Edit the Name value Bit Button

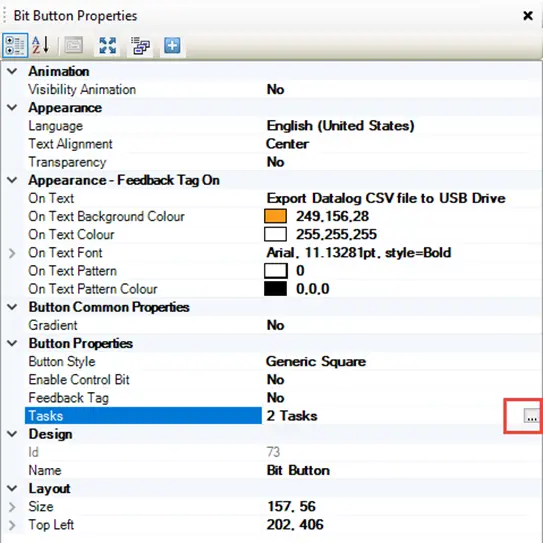tap(298, 470)
